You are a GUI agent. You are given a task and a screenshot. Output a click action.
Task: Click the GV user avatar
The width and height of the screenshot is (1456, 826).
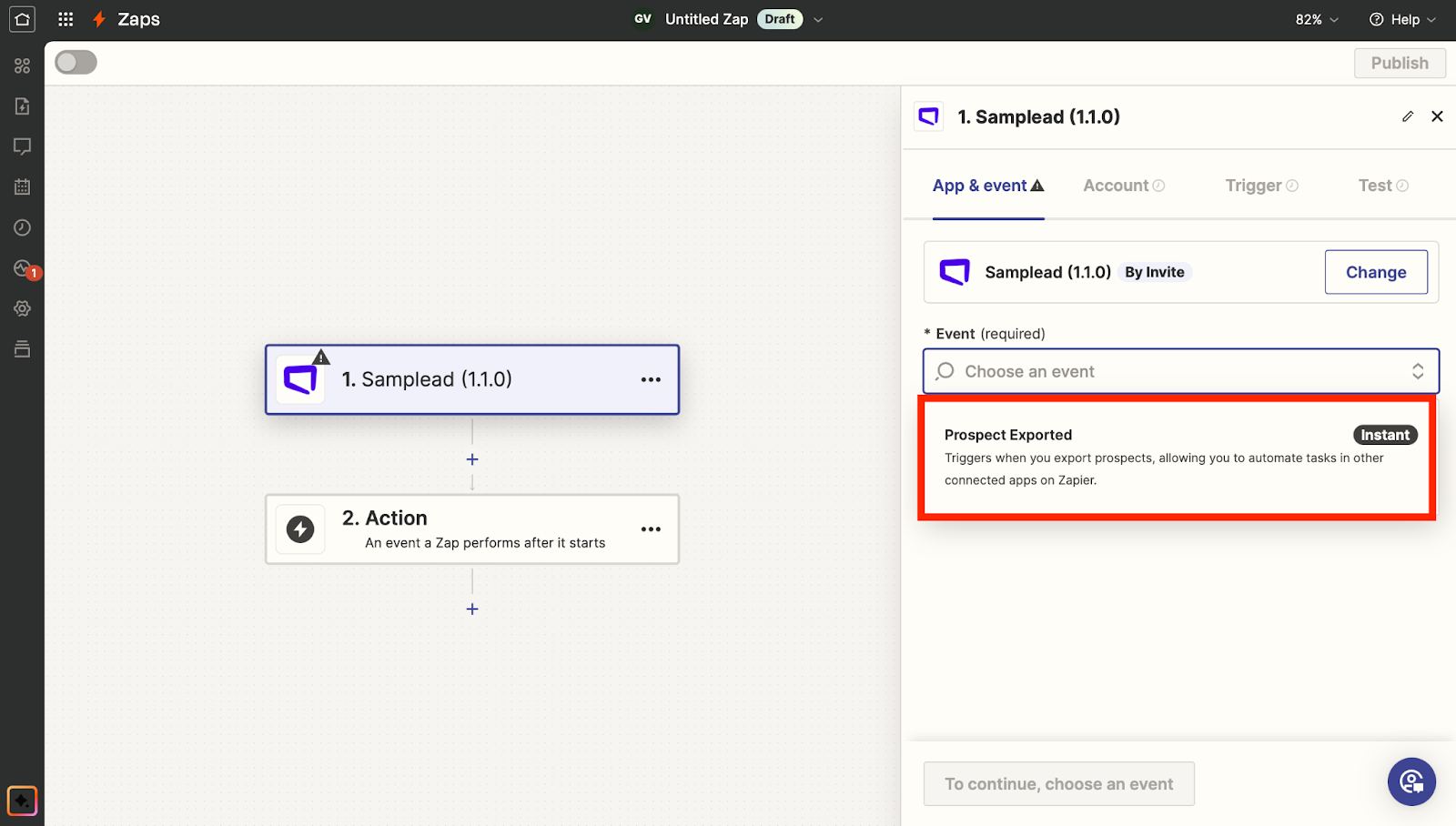(642, 19)
